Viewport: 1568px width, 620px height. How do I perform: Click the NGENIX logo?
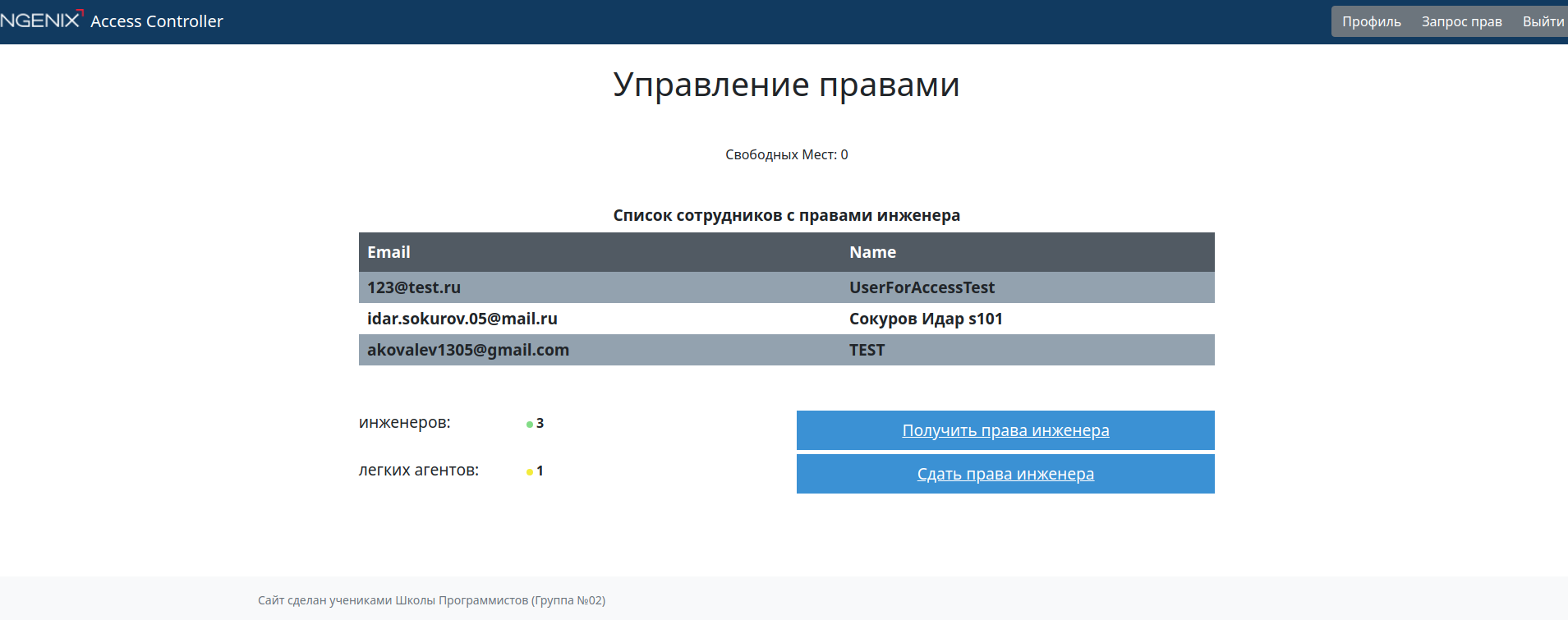pyautogui.click(x=41, y=20)
